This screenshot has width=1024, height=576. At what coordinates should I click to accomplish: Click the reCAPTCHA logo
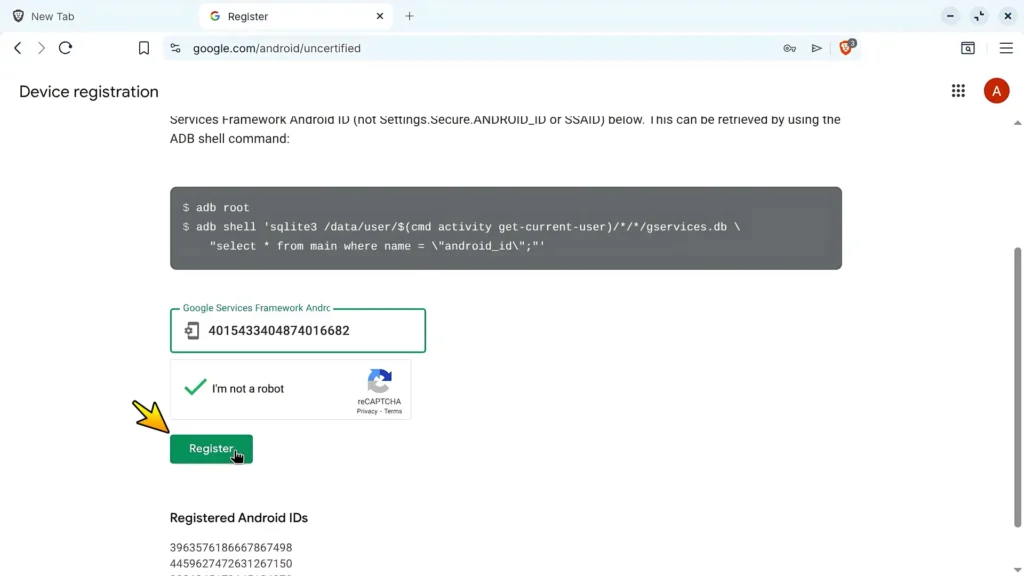pos(379,381)
